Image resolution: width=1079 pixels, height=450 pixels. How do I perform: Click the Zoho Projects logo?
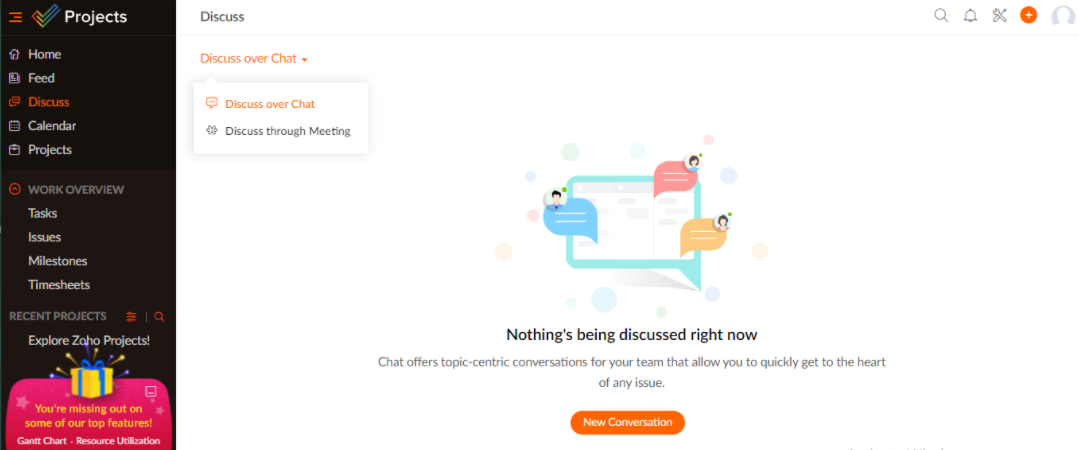[79, 17]
